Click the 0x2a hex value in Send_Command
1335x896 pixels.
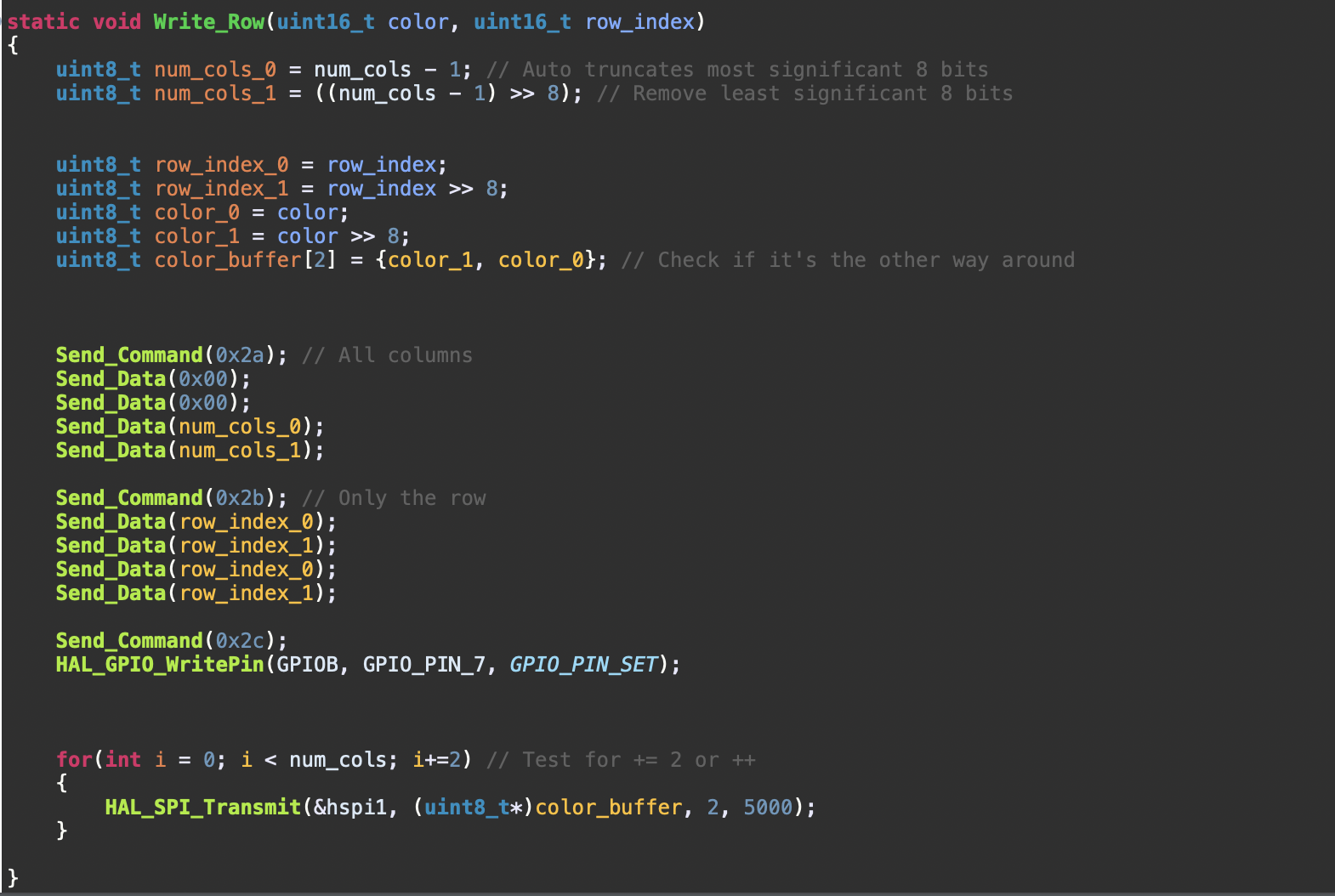coord(240,355)
